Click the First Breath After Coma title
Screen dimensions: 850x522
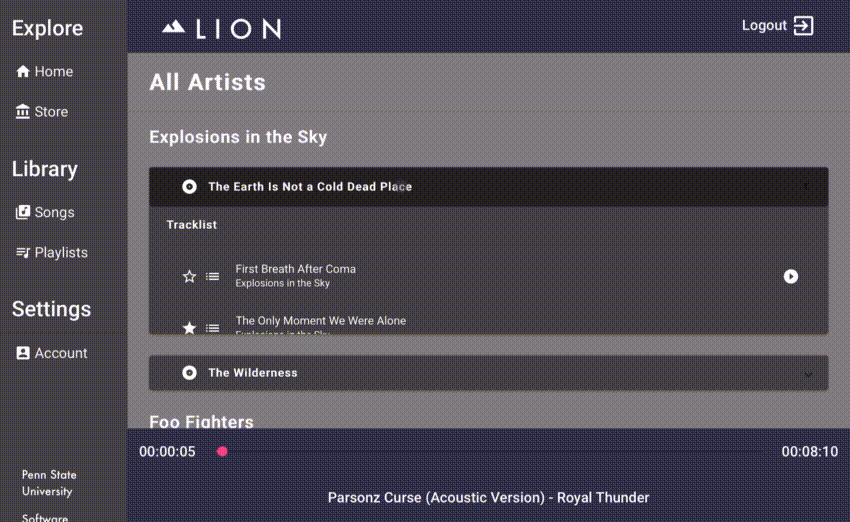pyautogui.click(x=295, y=269)
